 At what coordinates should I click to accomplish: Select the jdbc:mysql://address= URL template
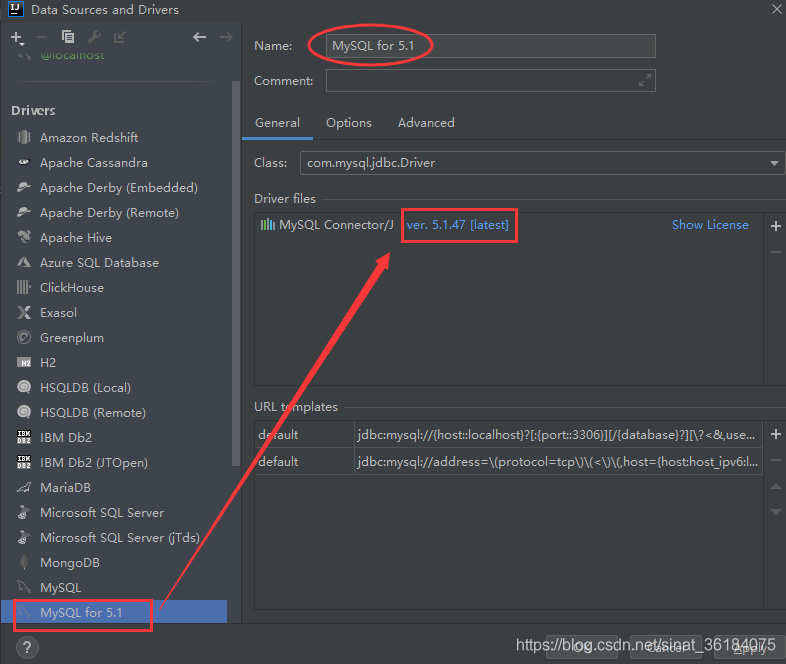[x=557, y=462]
